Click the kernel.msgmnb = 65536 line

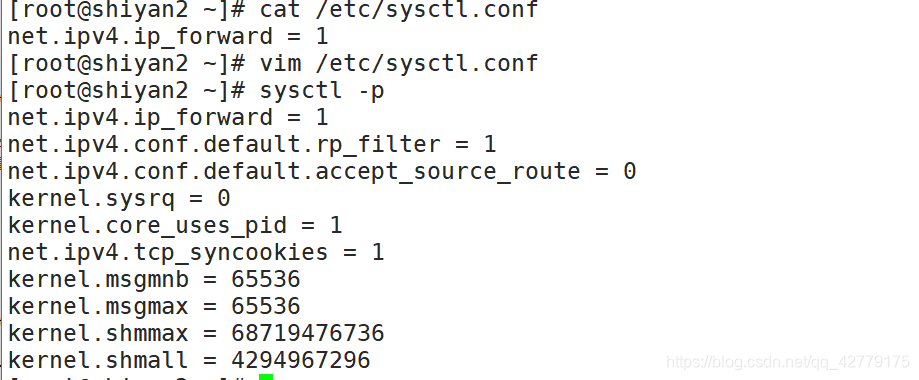[x=154, y=279]
